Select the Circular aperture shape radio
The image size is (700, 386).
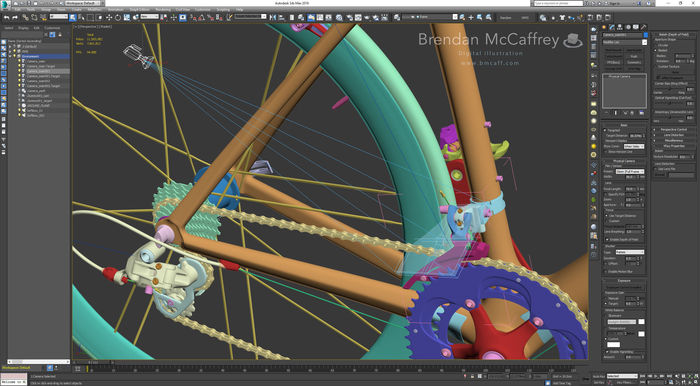point(656,45)
